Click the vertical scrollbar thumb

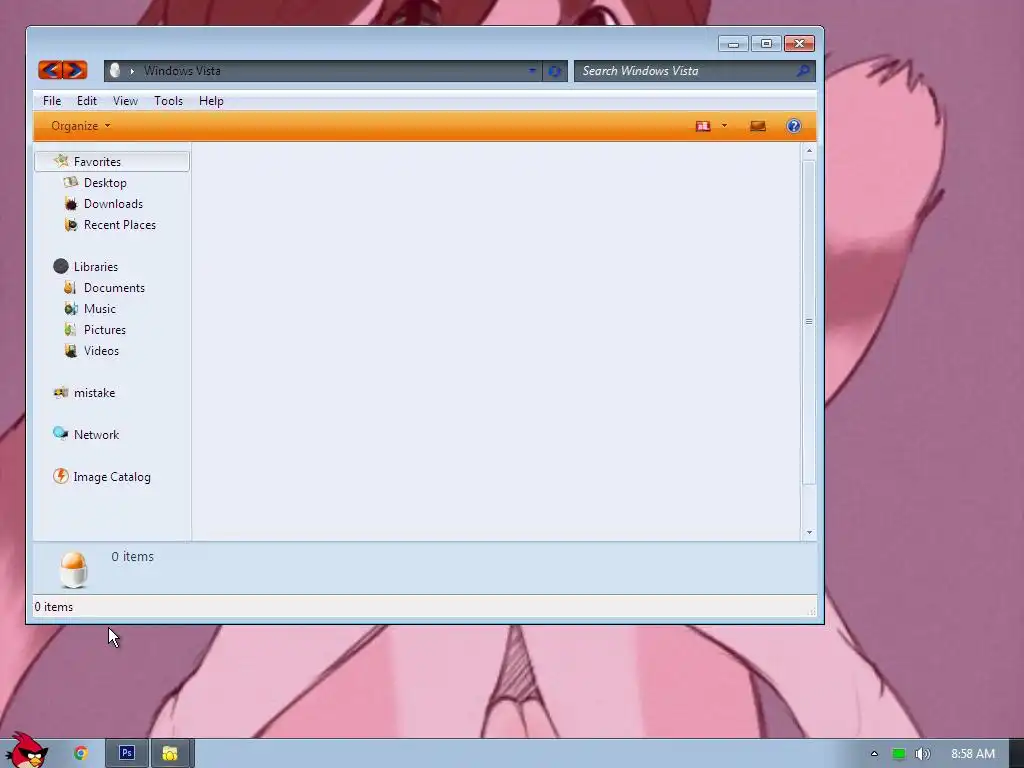tap(809, 322)
